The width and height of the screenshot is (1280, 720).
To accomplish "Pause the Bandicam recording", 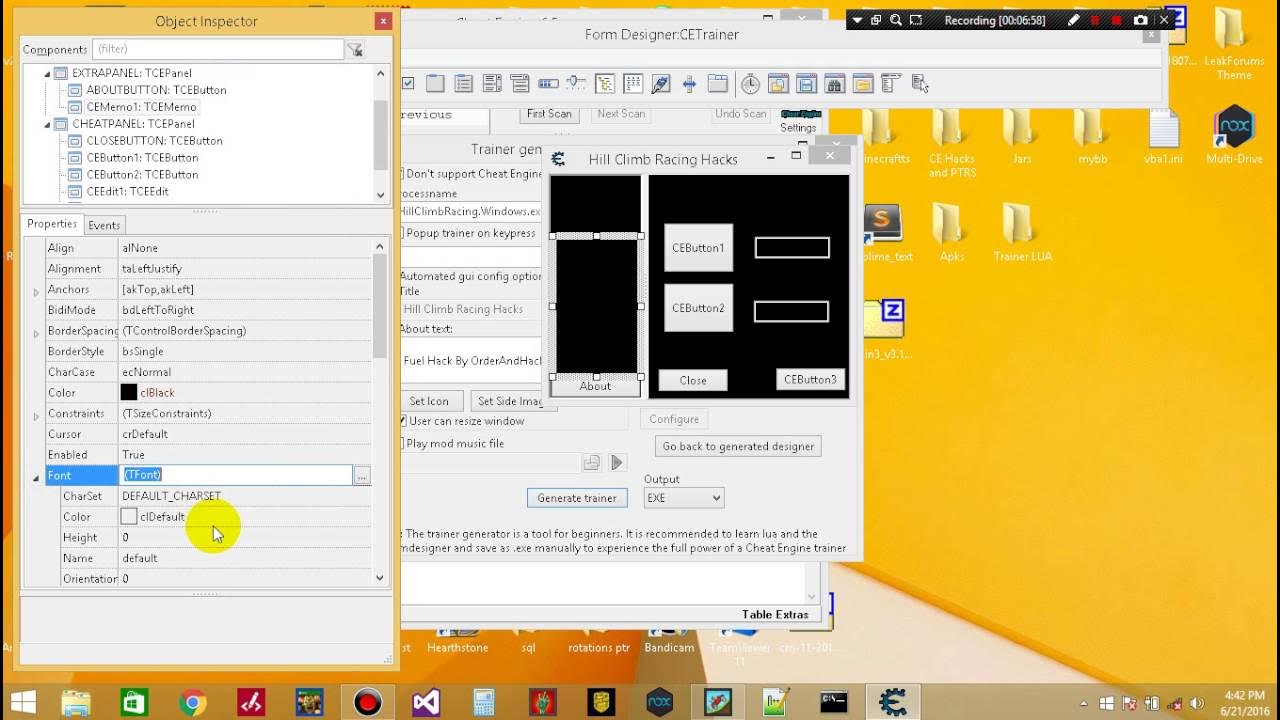I will (x=1095, y=20).
